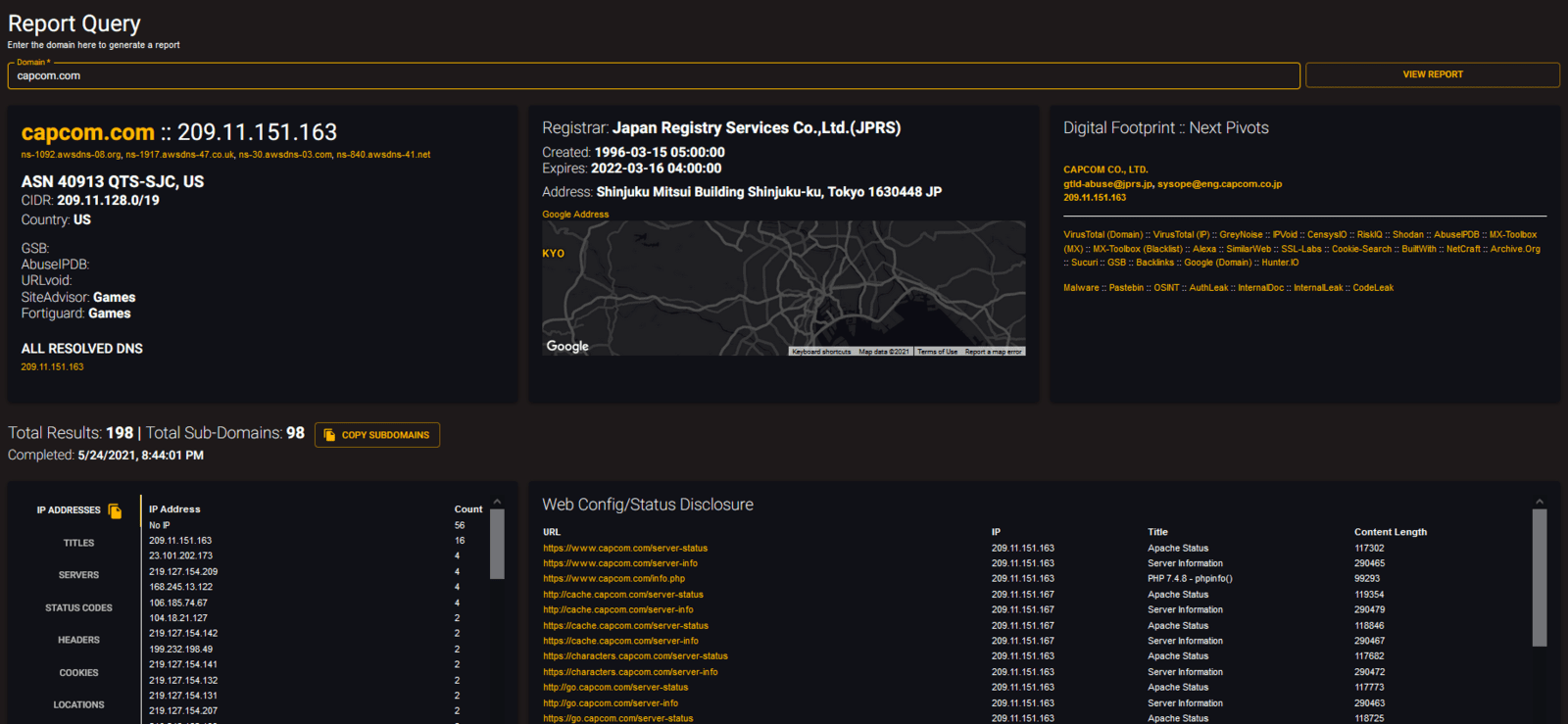Viewport: 1568px width, 724px height.
Task: Open the Google (Domain) pivot link
Action: click(1218, 263)
